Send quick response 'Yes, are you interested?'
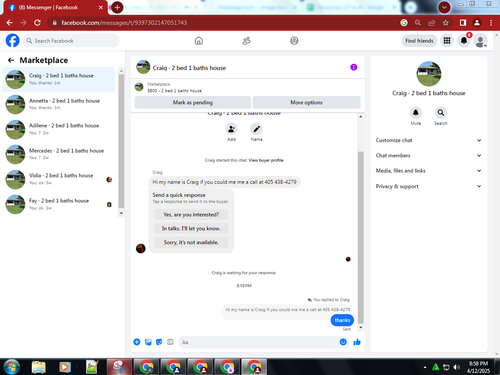 191,214
